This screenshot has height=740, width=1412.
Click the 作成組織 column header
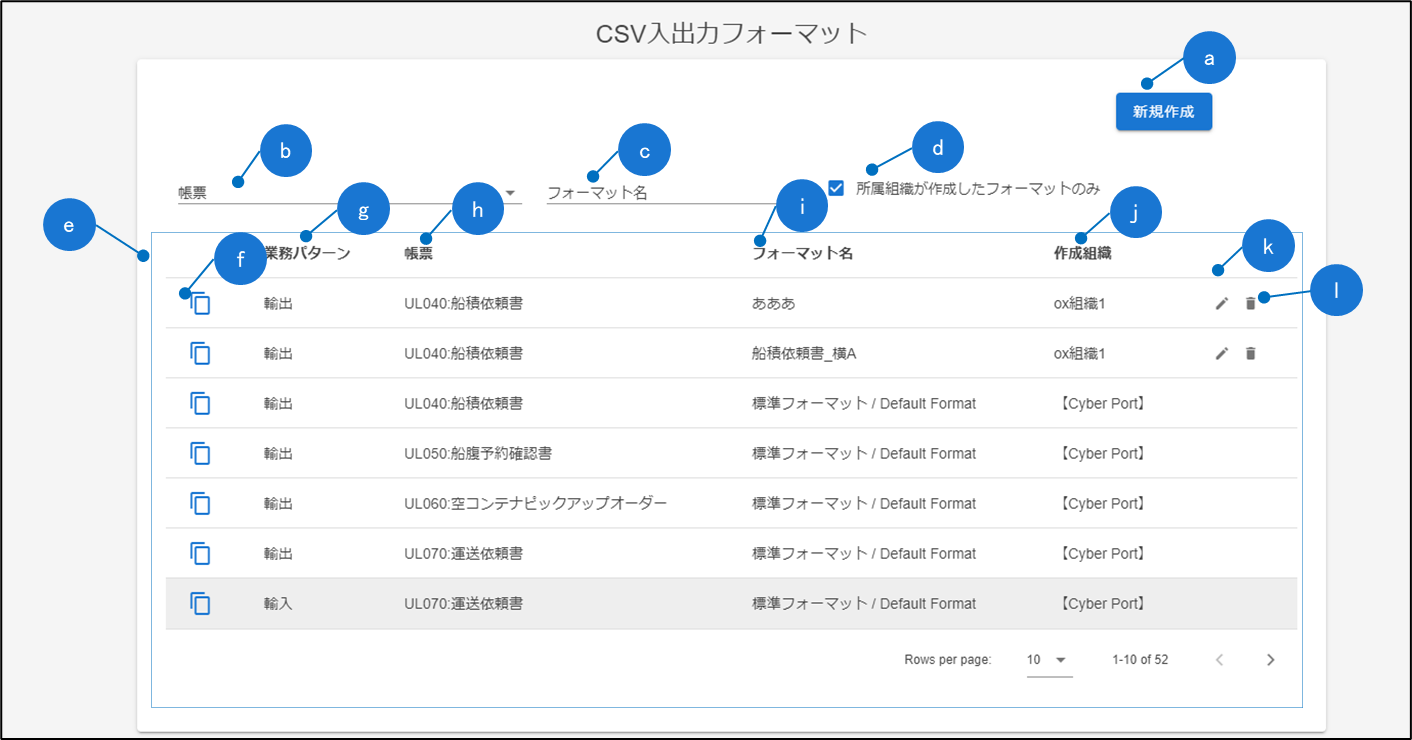click(1082, 253)
